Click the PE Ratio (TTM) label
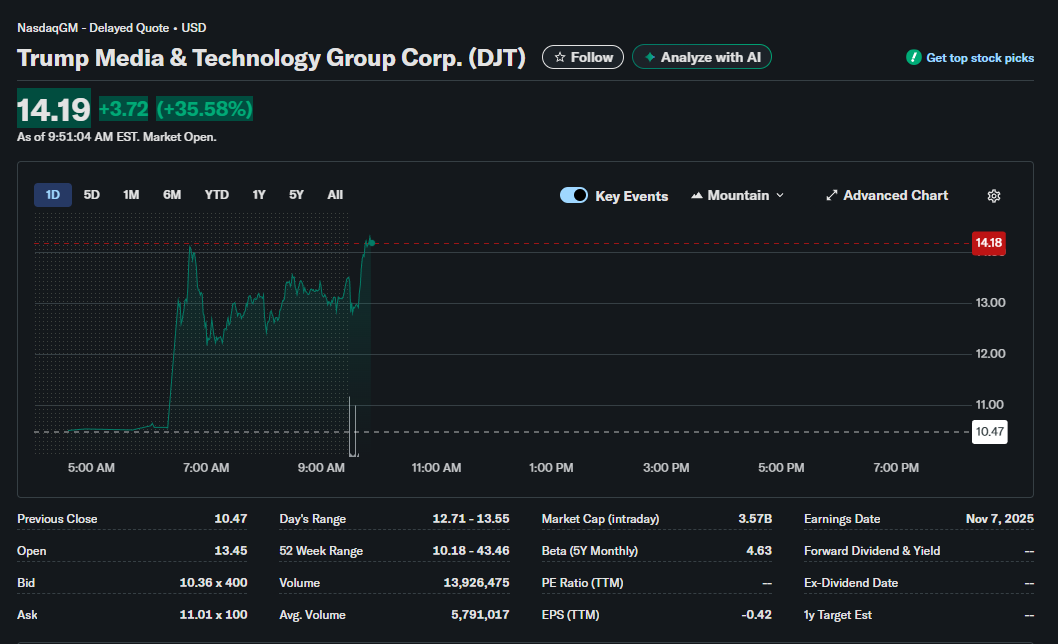 (x=582, y=583)
